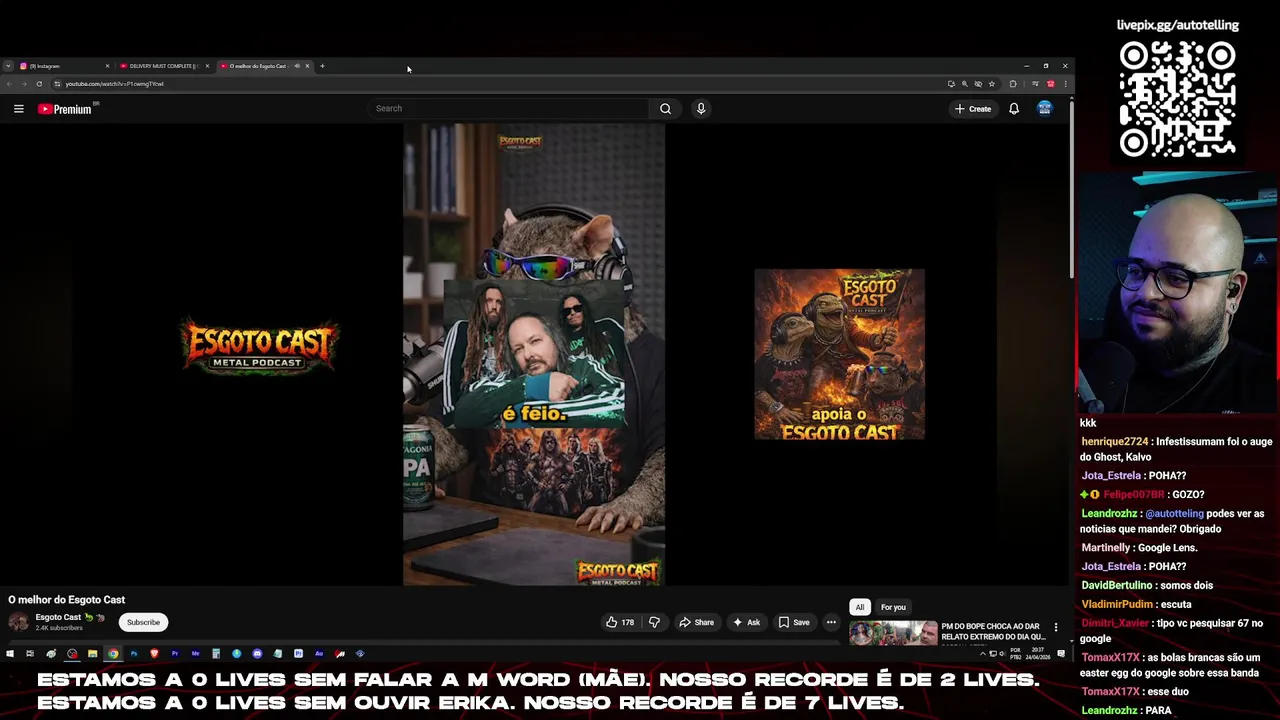Open PM DO BOPE recommended video thumbnail
Viewport: 1280px width, 720px height.
point(894,633)
